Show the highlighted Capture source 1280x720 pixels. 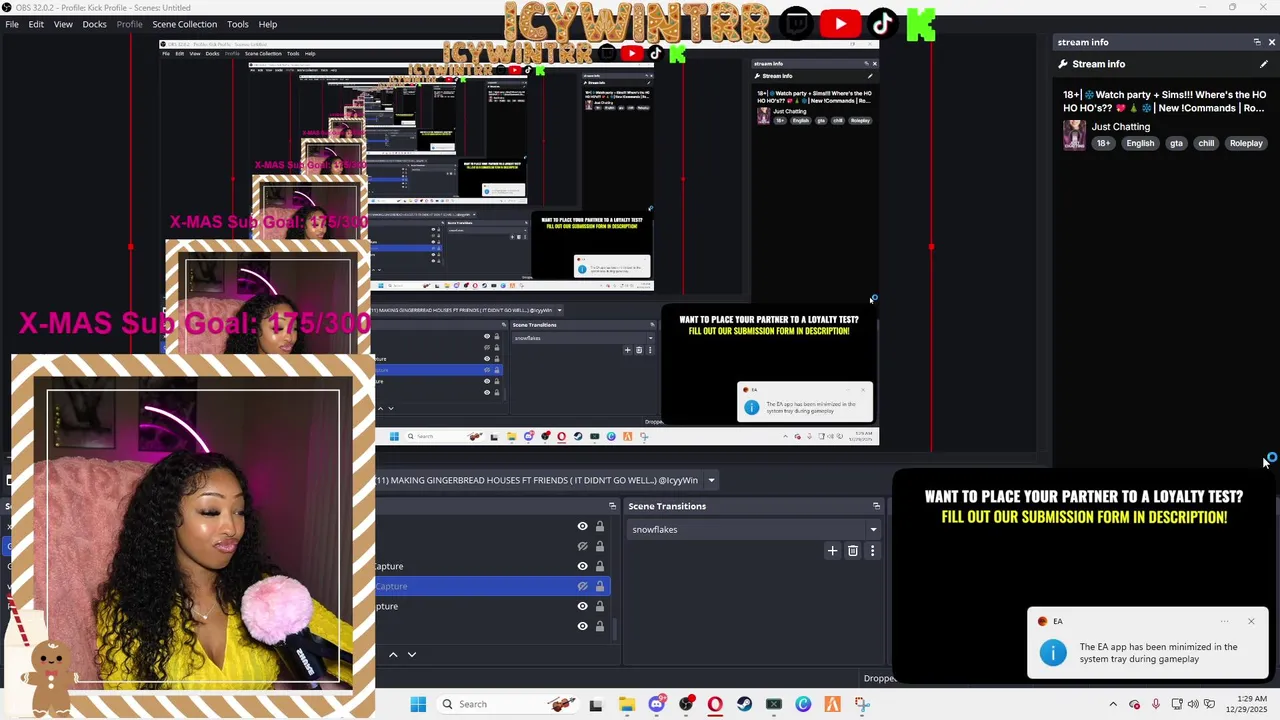click(582, 586)
